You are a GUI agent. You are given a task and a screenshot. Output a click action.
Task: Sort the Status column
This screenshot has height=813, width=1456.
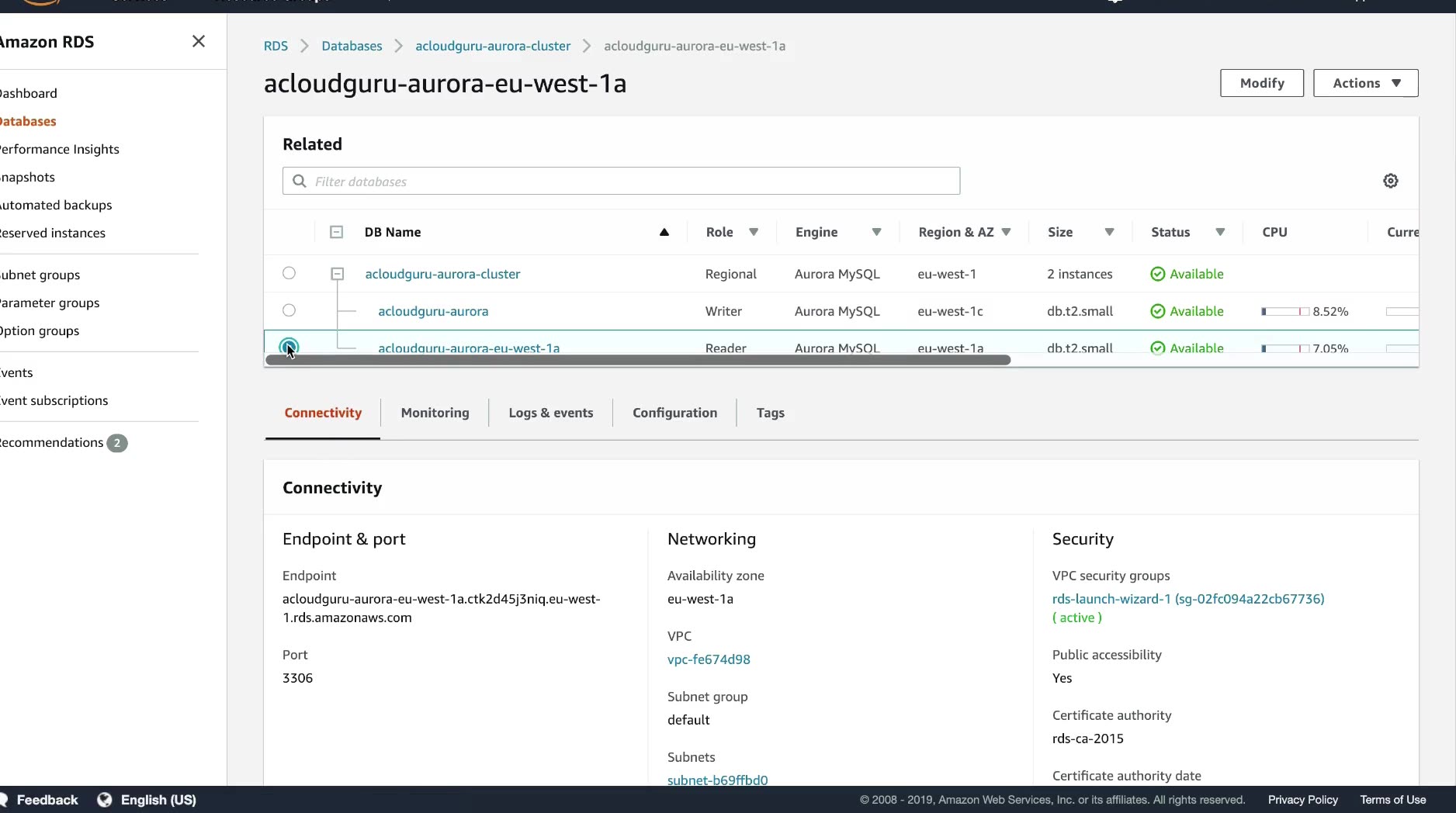tap(1220, 232)
